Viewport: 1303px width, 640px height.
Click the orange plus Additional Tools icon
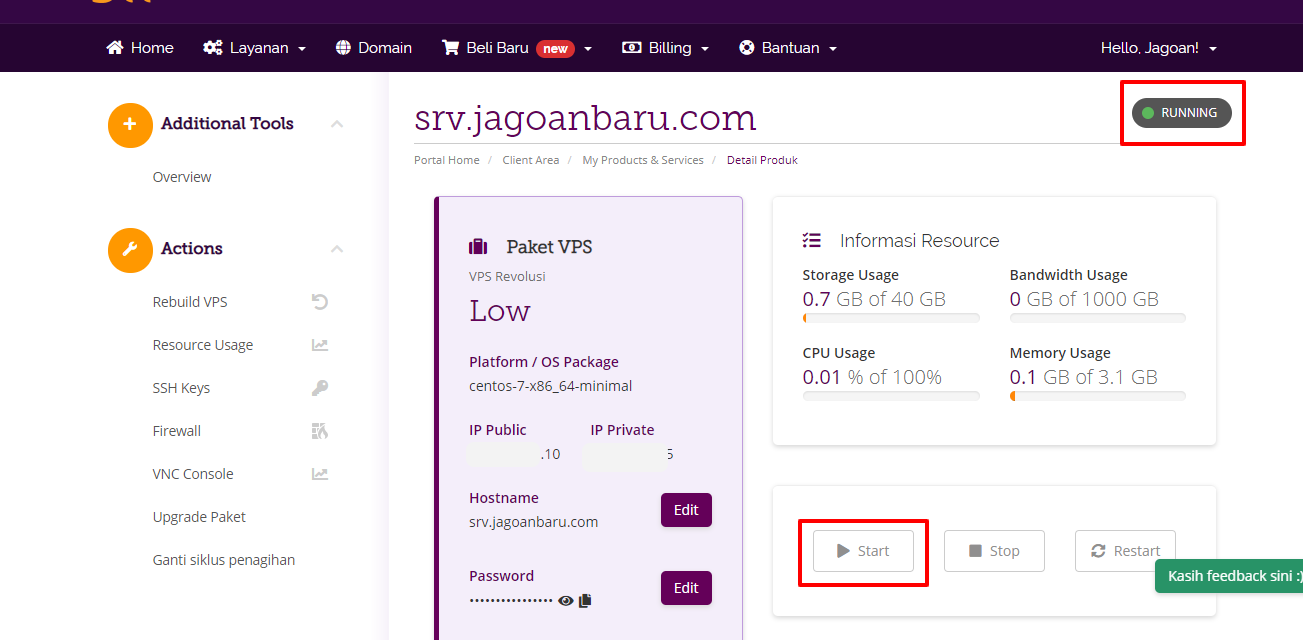(130, 125)
